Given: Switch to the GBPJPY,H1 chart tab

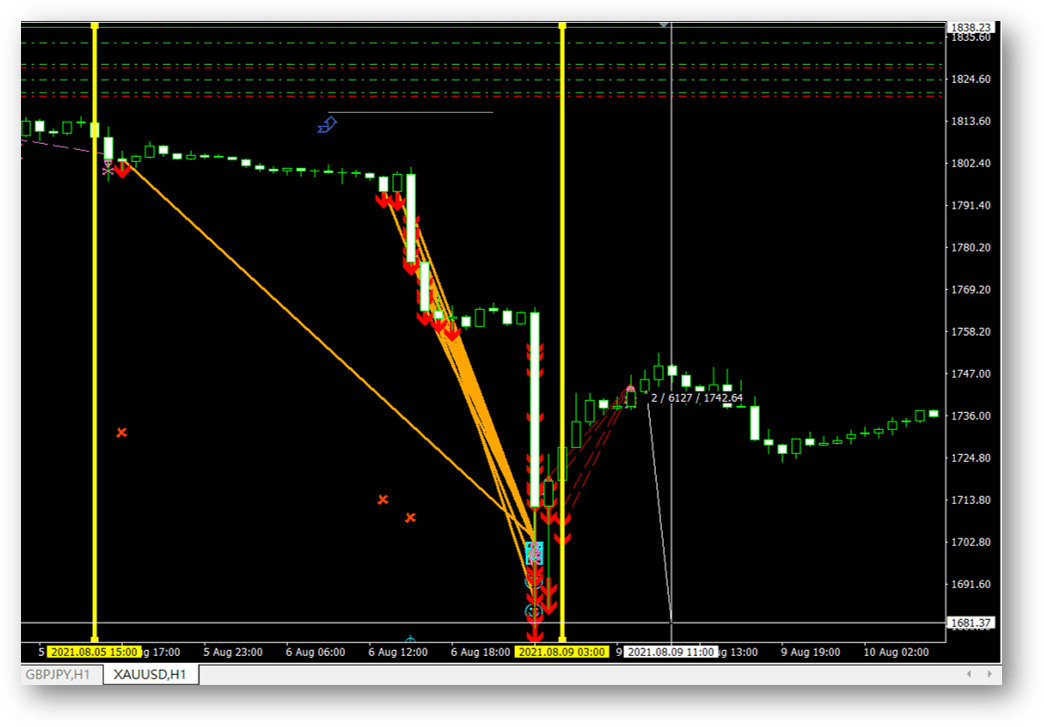Looking at the screenshot, I should pyautogui.click(x=59, y=675).
